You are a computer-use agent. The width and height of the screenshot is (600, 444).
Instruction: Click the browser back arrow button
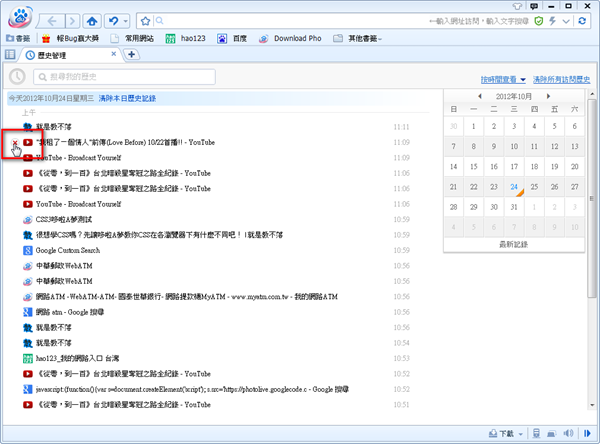[x=54, y=20]
